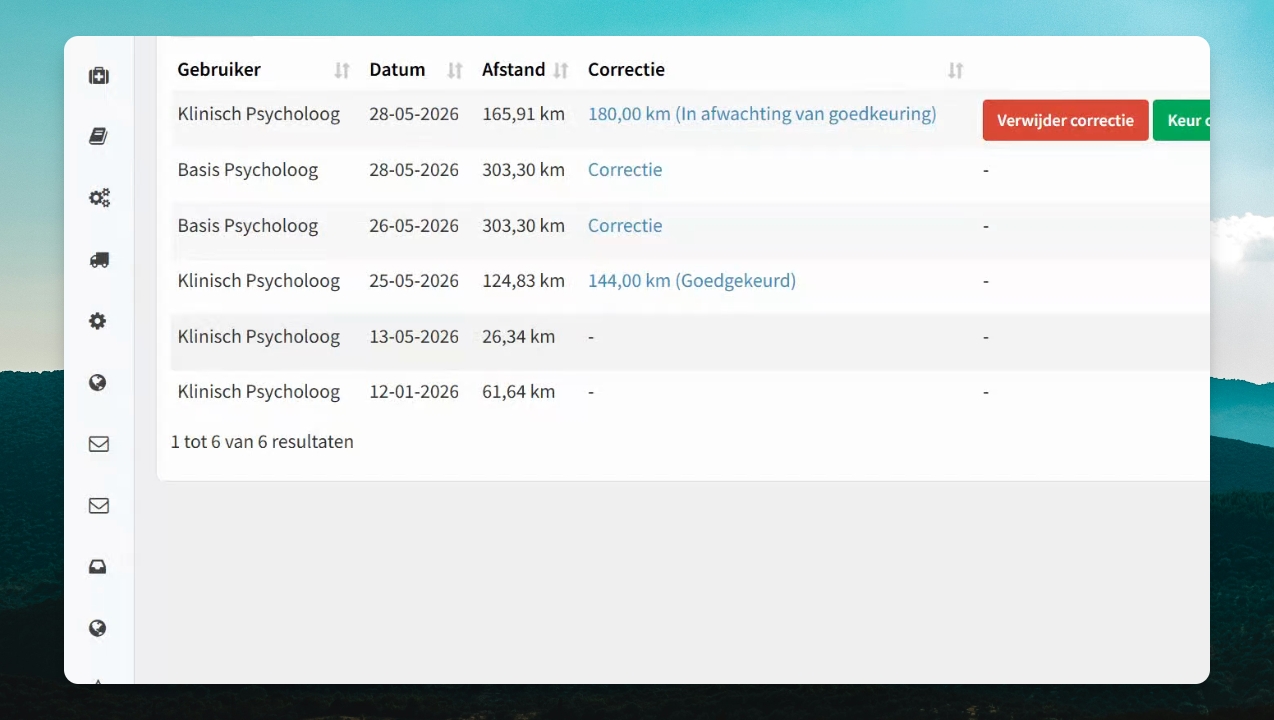Click the red Verwijder correctie button
1274x720 pixels.
(1065, 120)
